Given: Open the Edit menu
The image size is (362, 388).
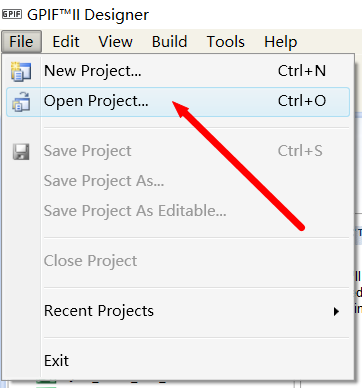Looking at the screenshot, I should coord(66,42).
